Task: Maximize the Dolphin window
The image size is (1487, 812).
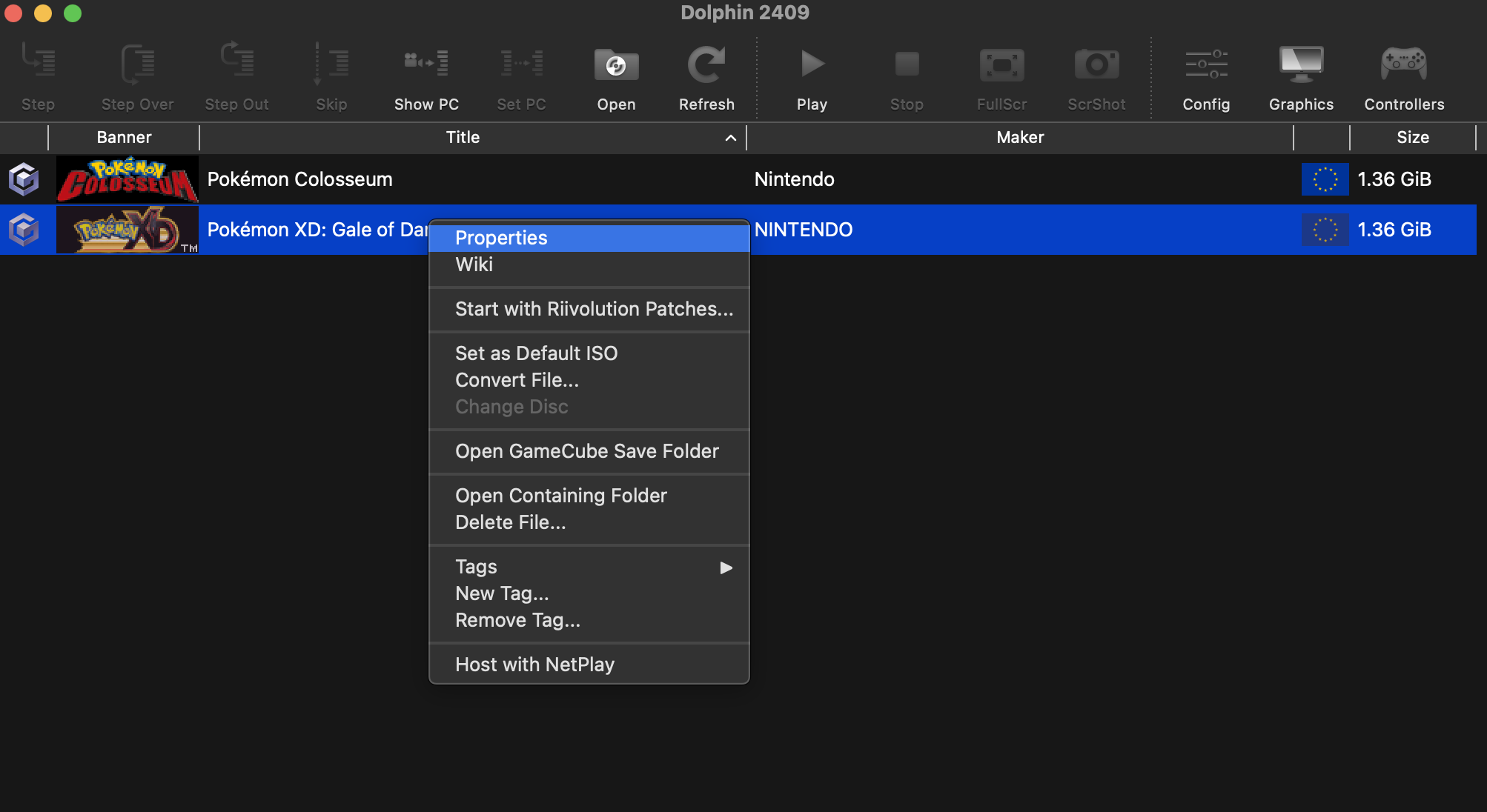Action: (73, 13)
